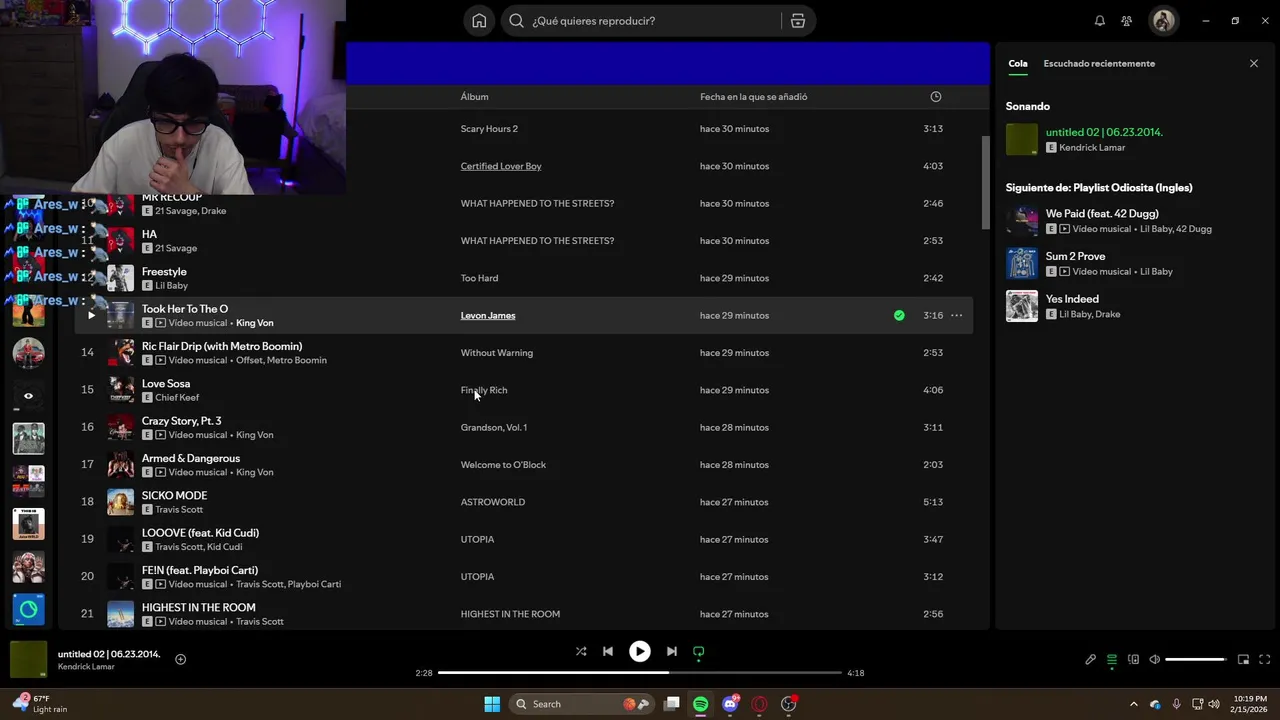Screen dimensions: 1280x720
Task: Play Took Her To The O row button
Action: pyautogui.click(x=91, y=315)
